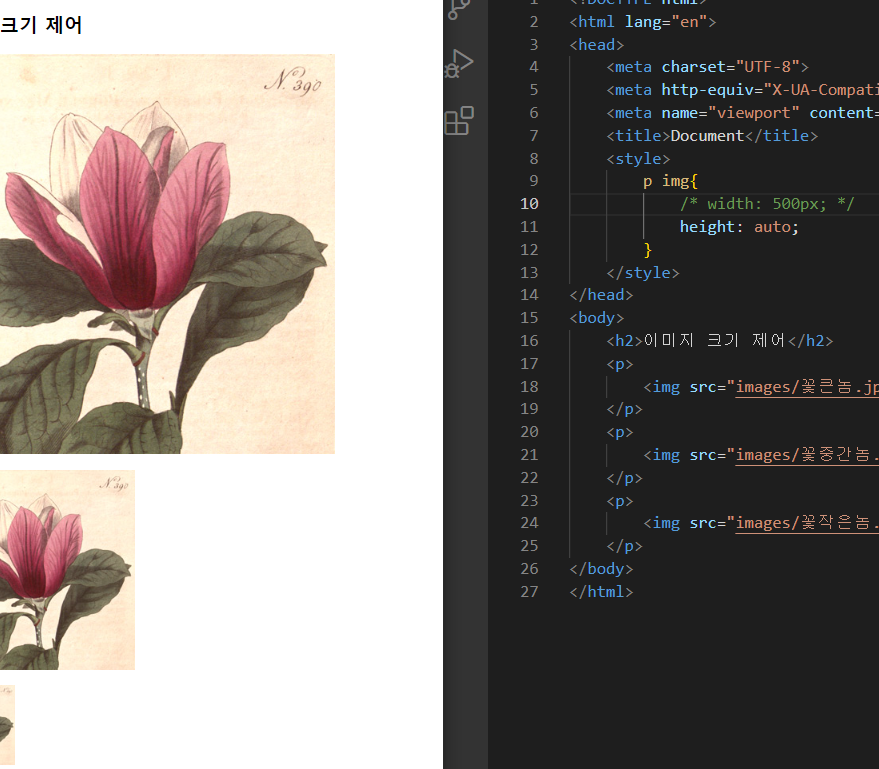Click line number 27 in the gutter
The image size is (879, 769).
tap(529, 592)
